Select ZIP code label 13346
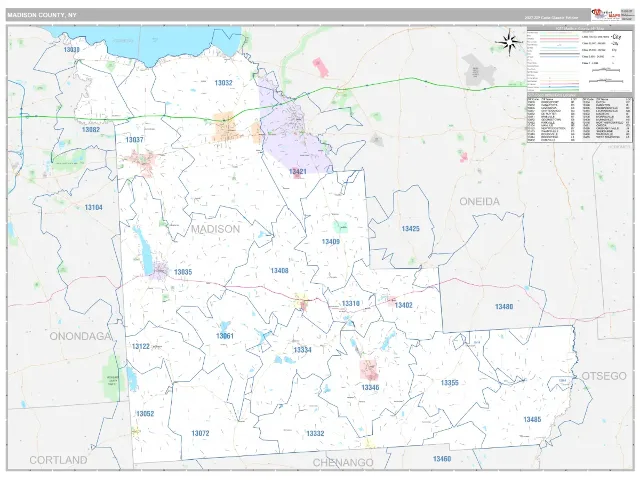Image resolution: width=640 pixels, height=480 pixels. tap(370, 387)
